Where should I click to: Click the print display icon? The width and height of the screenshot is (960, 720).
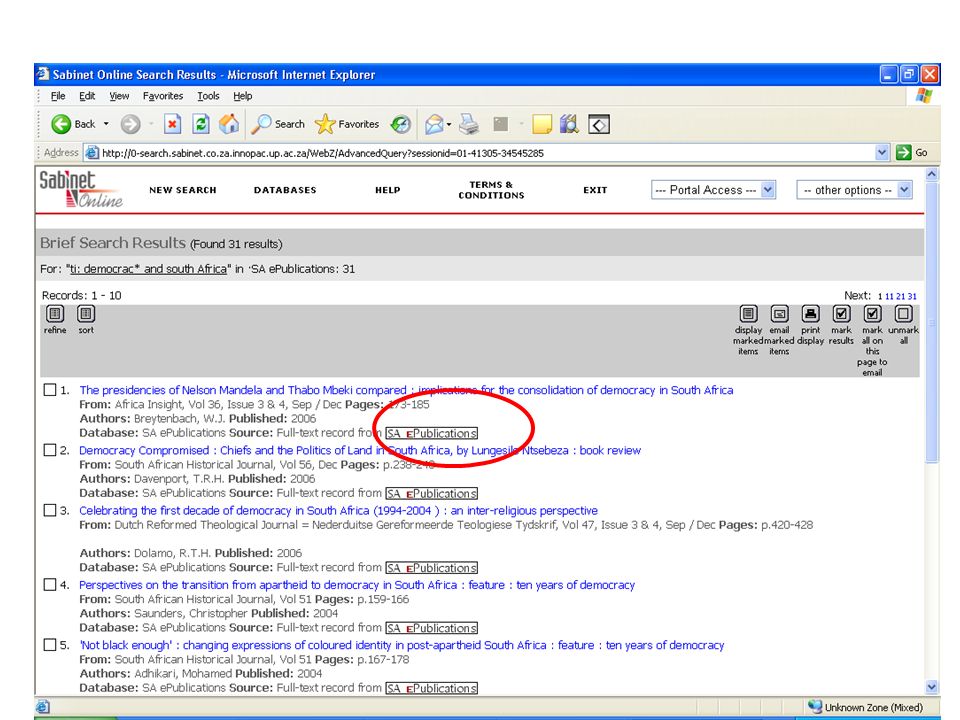(x=811, y=314)
